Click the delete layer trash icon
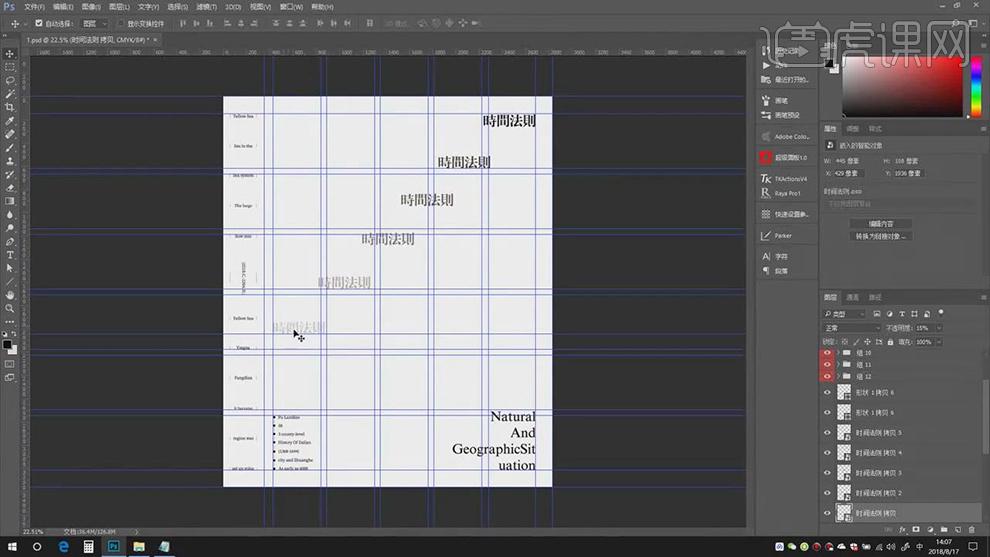 coord(972,530)
